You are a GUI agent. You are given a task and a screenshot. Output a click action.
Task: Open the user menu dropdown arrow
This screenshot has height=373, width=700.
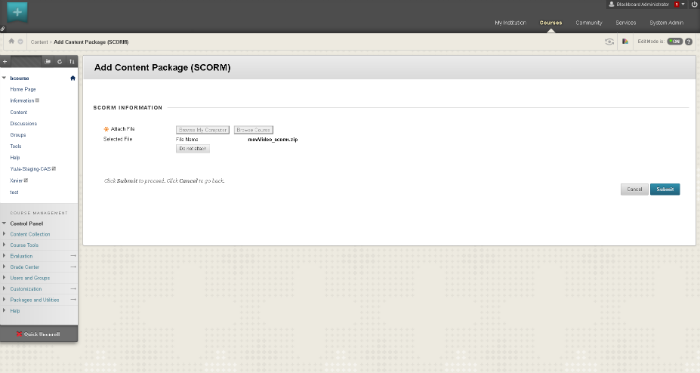click(x=683, y=4)
